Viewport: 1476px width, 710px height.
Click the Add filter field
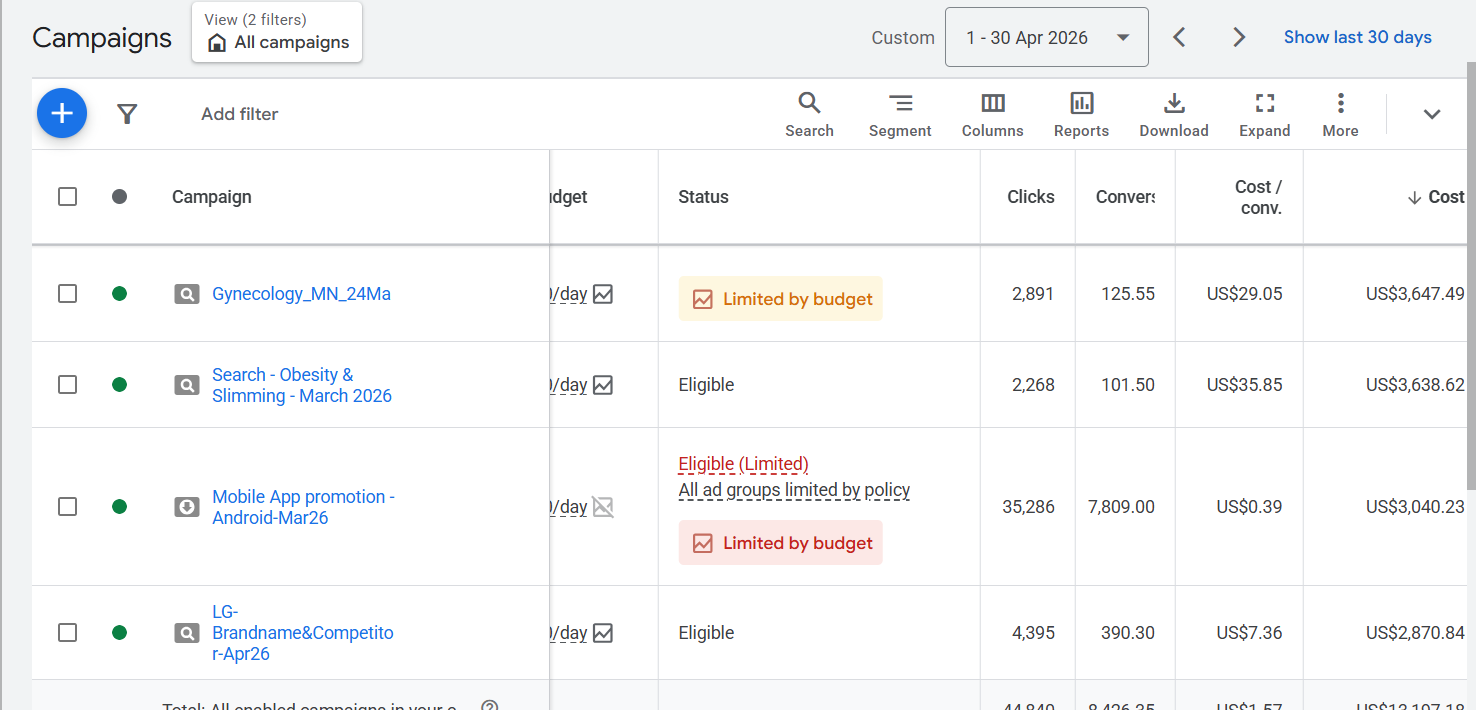[x=240, y=114]
